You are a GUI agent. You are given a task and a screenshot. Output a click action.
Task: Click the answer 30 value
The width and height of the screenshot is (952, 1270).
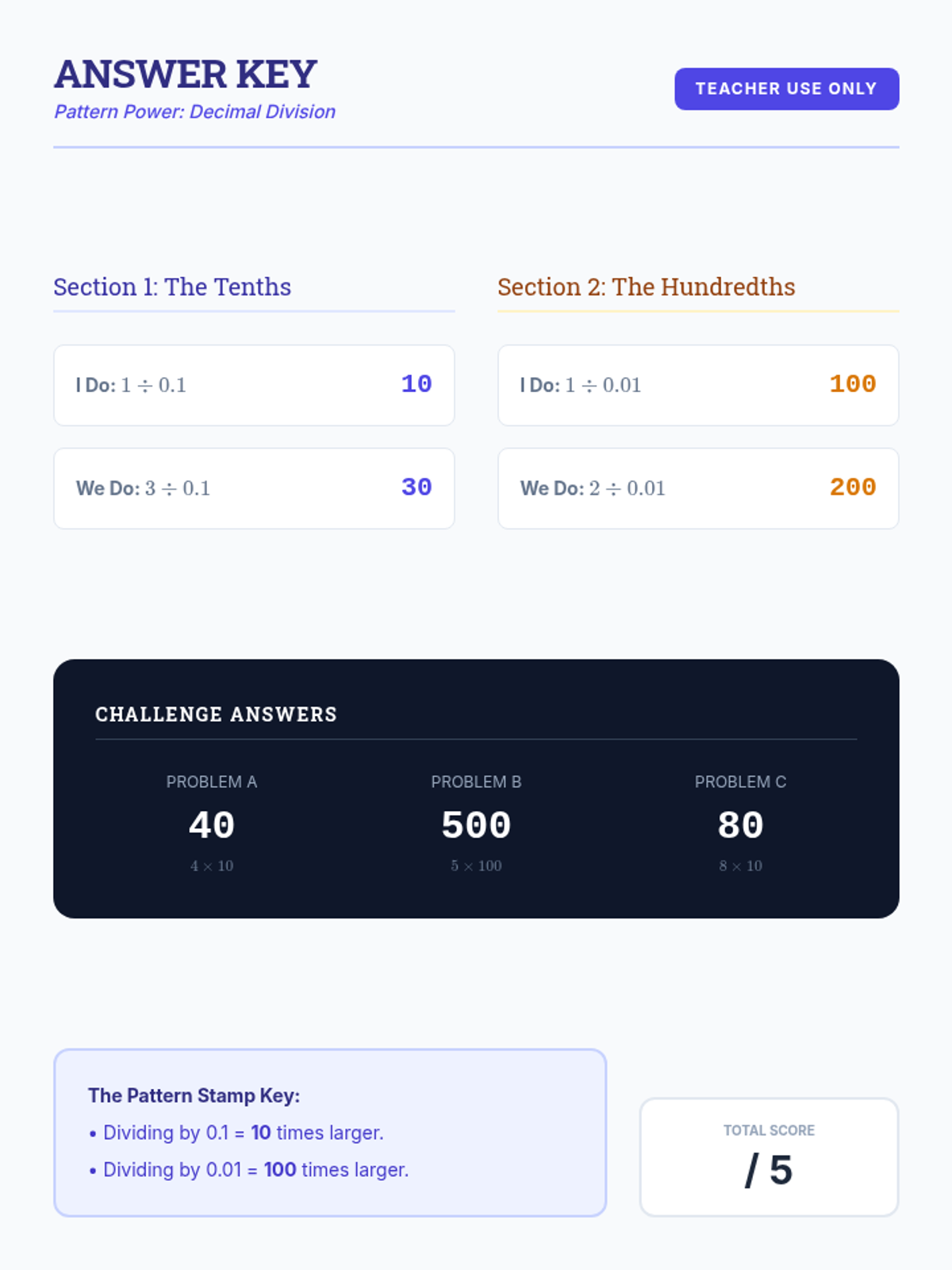pos(416,487)
